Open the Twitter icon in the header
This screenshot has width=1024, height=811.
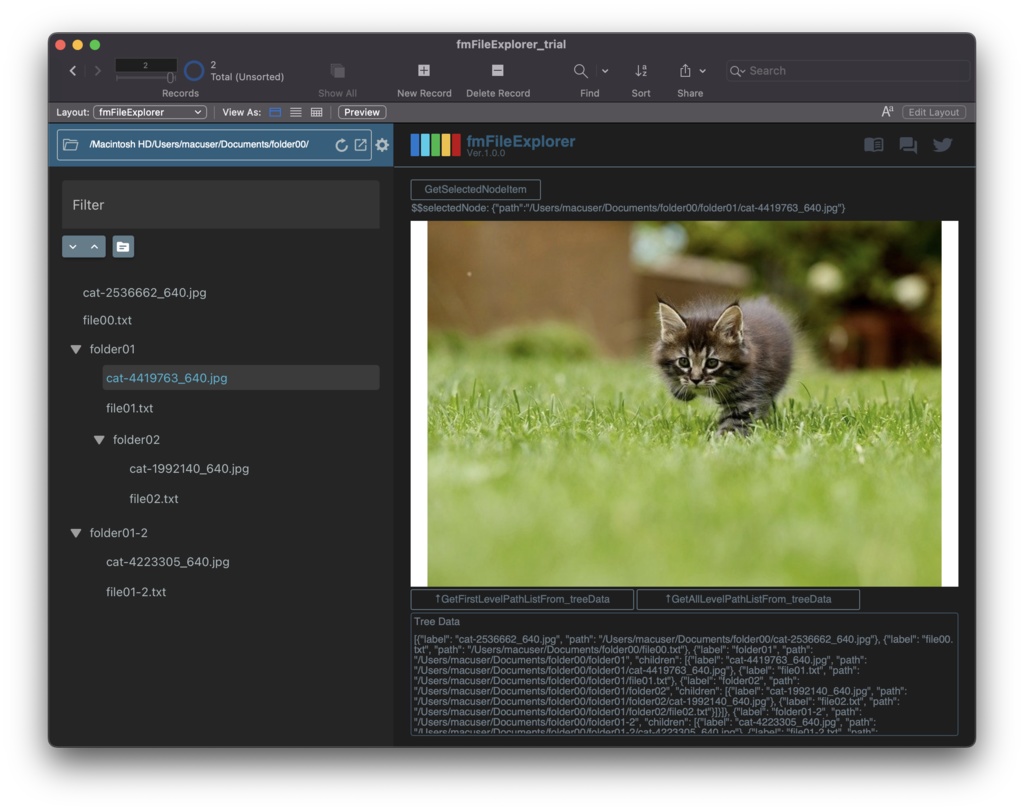pyautogui.click(x=941, y=144)
